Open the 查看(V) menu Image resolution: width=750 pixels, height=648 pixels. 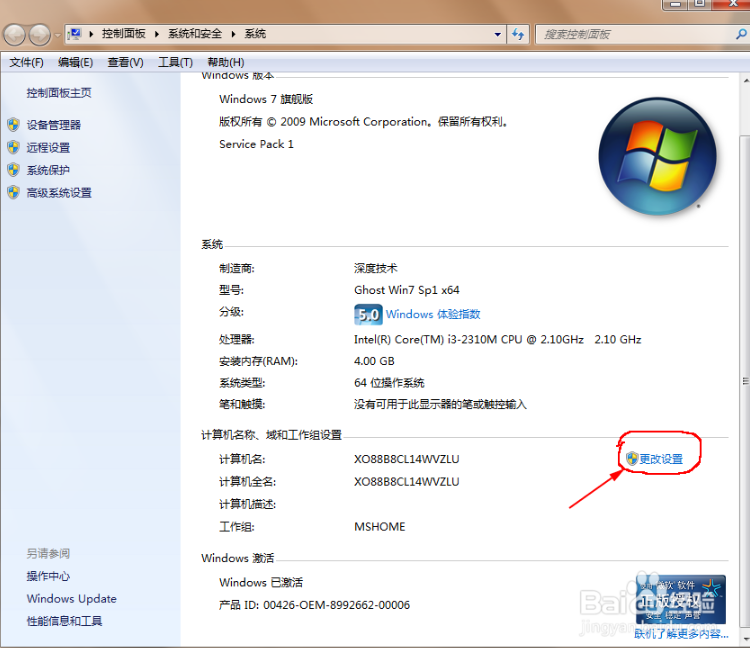125,62
